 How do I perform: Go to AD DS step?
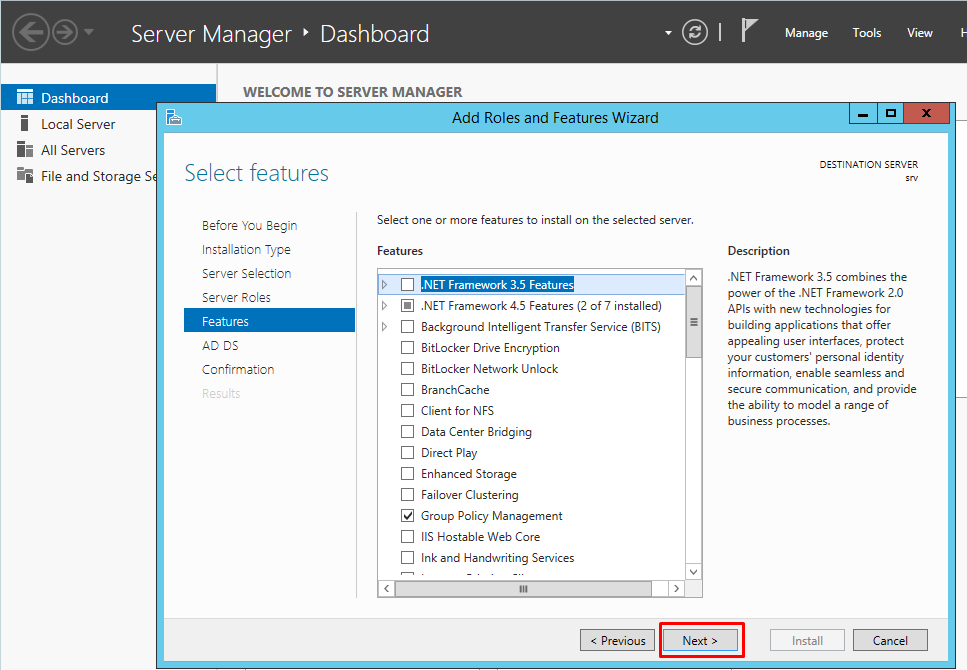(x=220, y=345)
